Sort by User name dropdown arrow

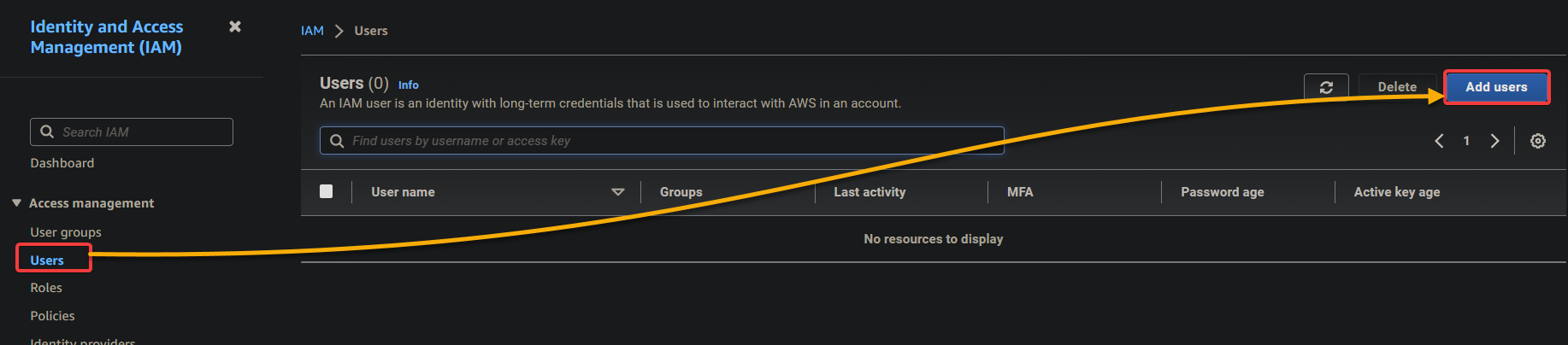[617, 192]
